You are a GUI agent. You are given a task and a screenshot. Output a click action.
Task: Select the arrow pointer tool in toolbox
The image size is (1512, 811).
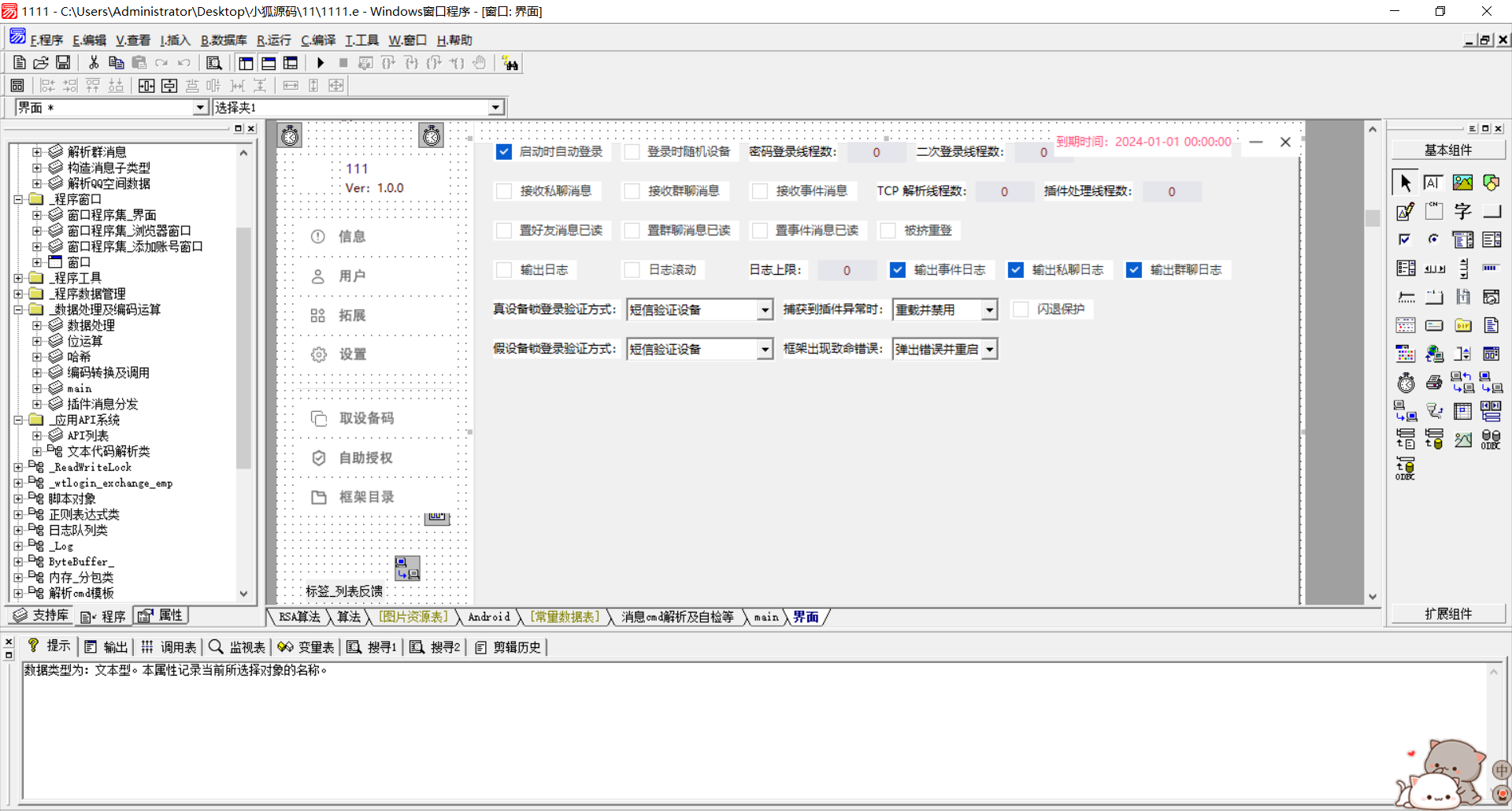[1406, 183]
